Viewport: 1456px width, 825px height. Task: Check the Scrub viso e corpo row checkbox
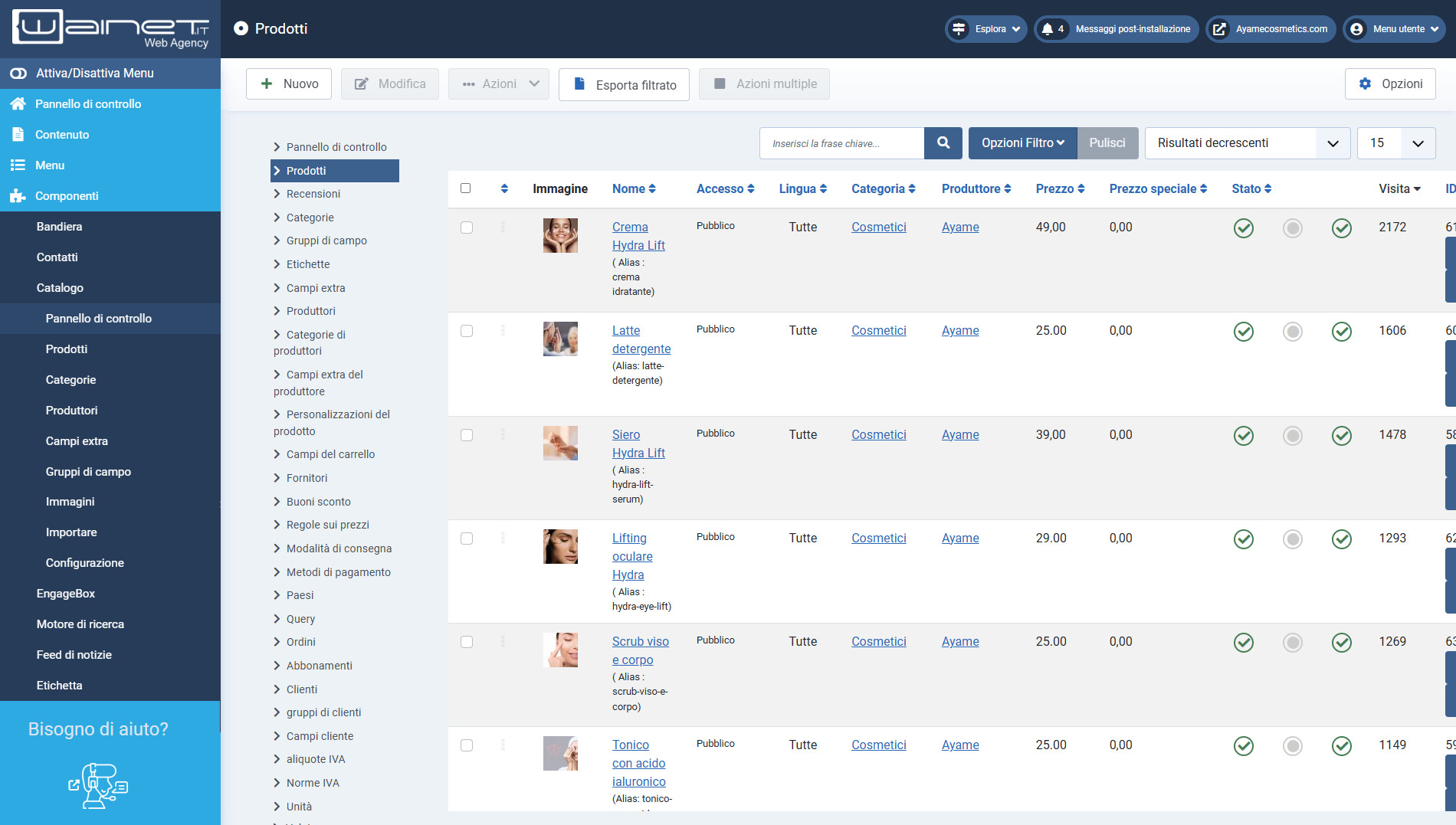(467, 642)
